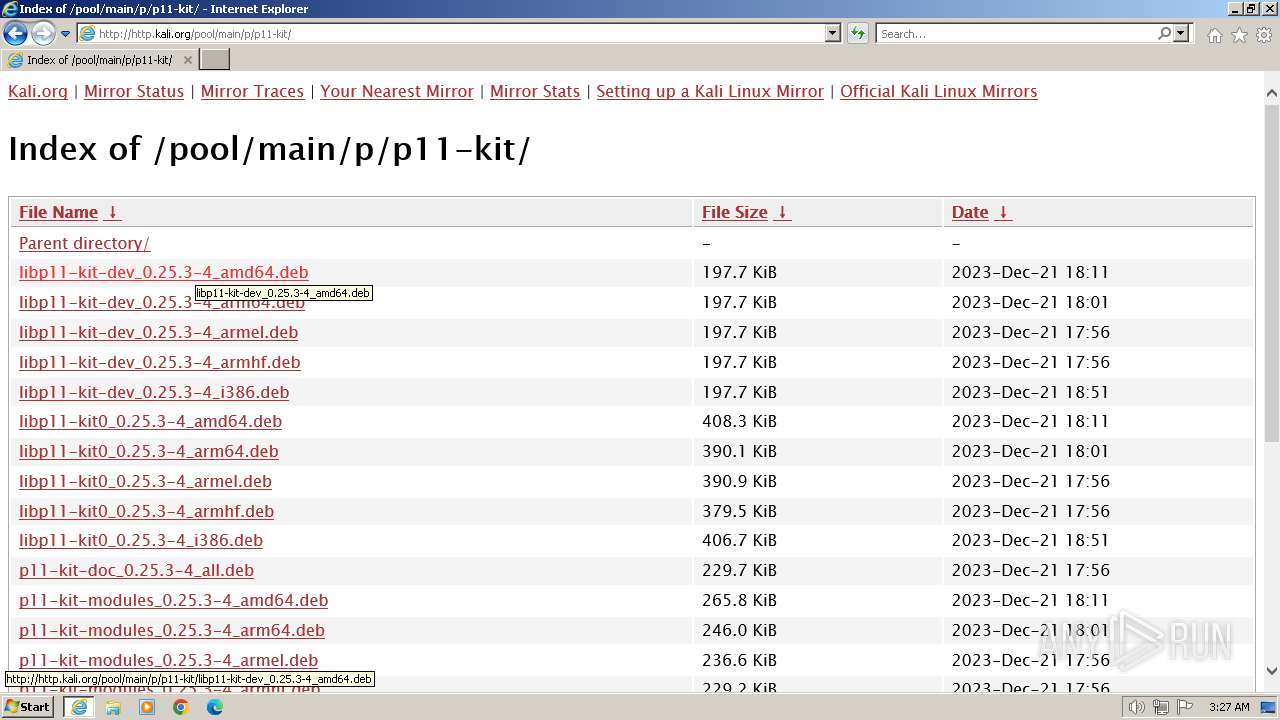Expand the address bar autocomplete dropdown
Image resolution: width=1280 pixels, height=720 pixels.
pyautogui.click(x=833, y=33)
